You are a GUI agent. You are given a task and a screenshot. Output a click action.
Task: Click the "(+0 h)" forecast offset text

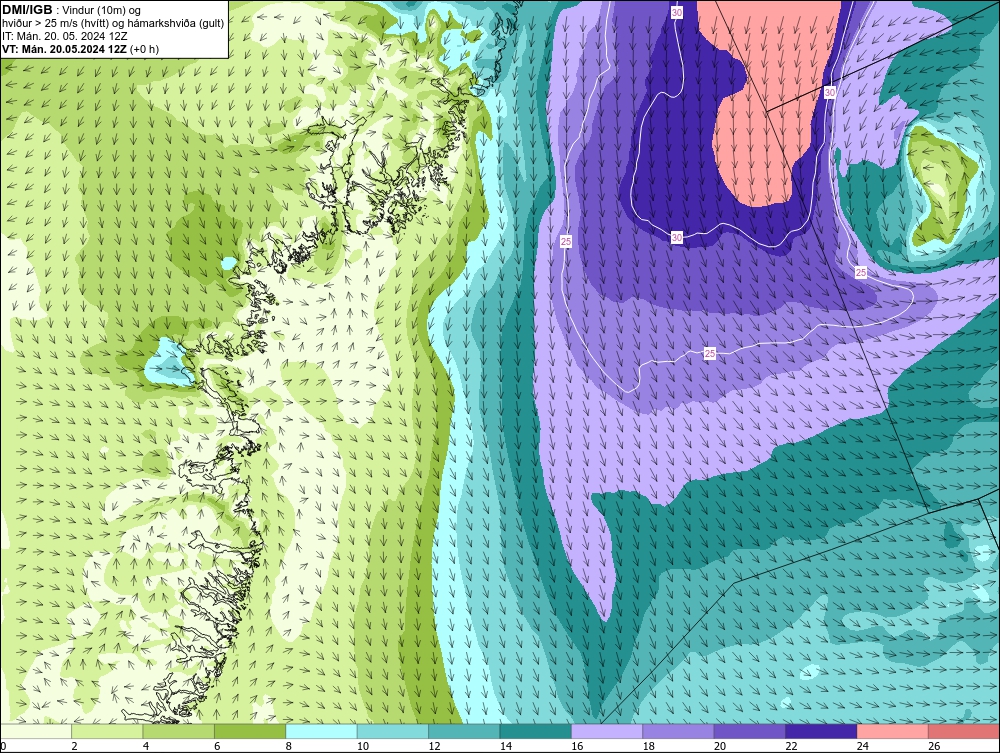click(144, 49)
